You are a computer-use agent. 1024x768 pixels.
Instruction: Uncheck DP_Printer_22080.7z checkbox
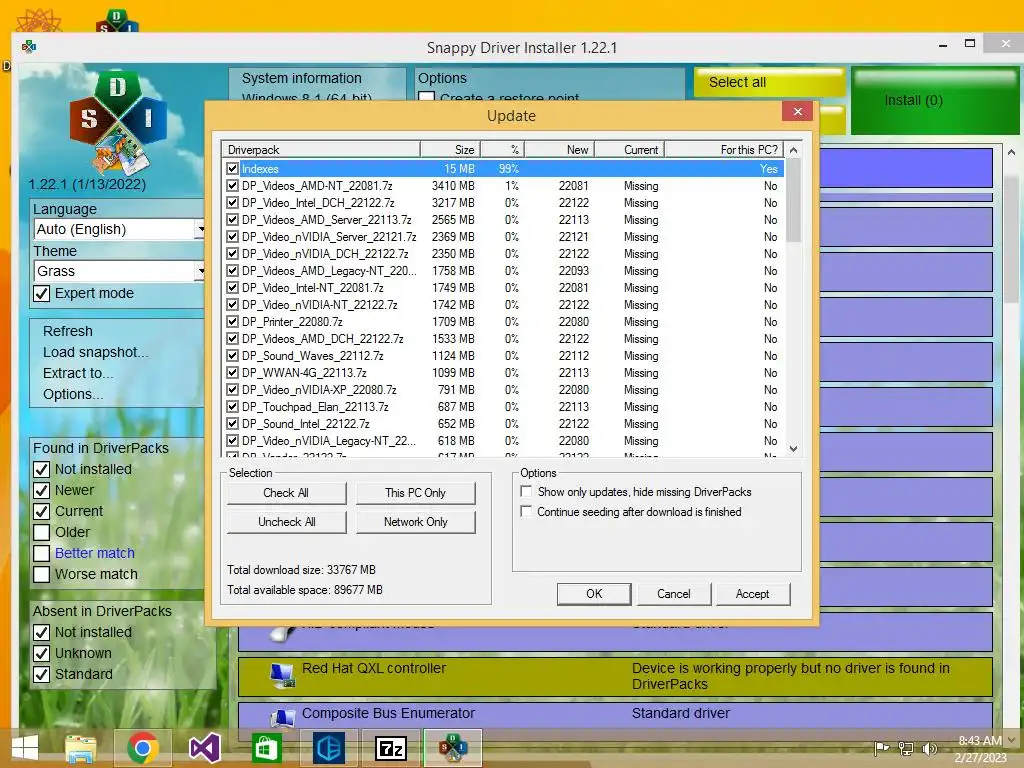(232, 321)
